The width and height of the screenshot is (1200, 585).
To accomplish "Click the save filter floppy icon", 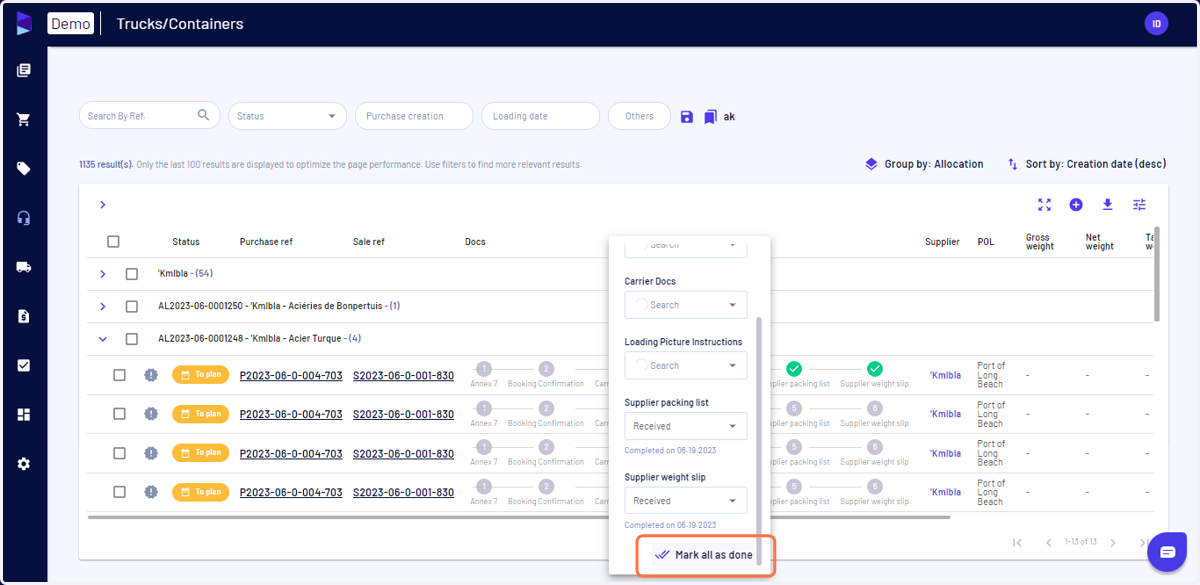I will [x=687, y=117].
